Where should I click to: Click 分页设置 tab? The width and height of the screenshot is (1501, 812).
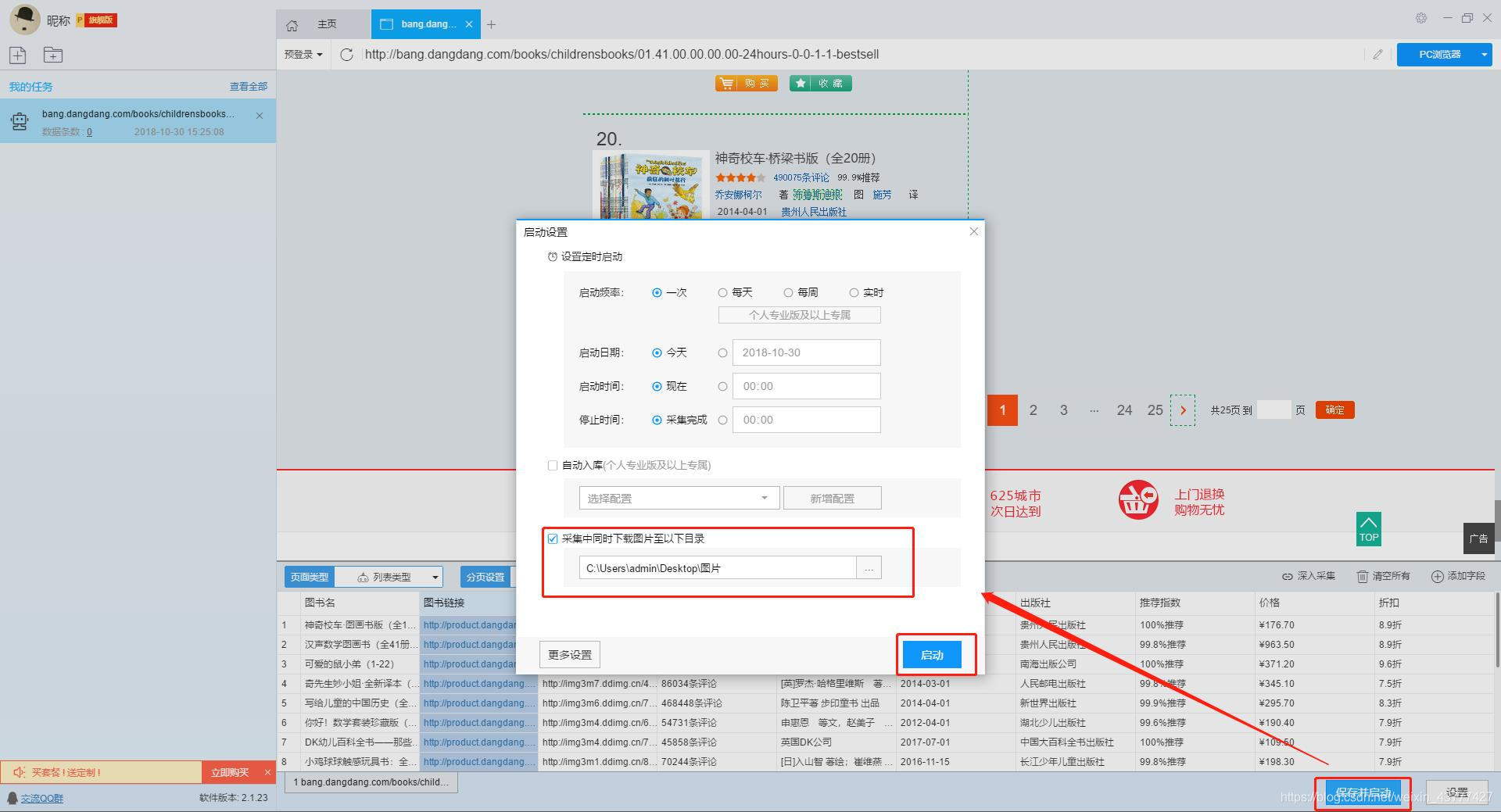pyautogui.click(x=485, y=577)
